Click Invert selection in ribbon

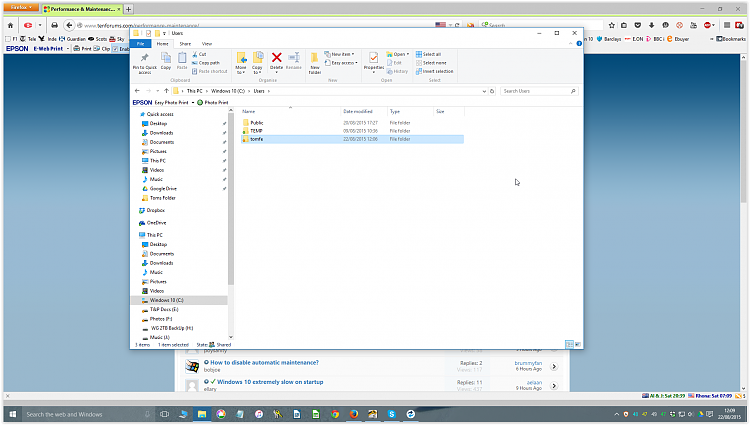[x=434, y=71]
